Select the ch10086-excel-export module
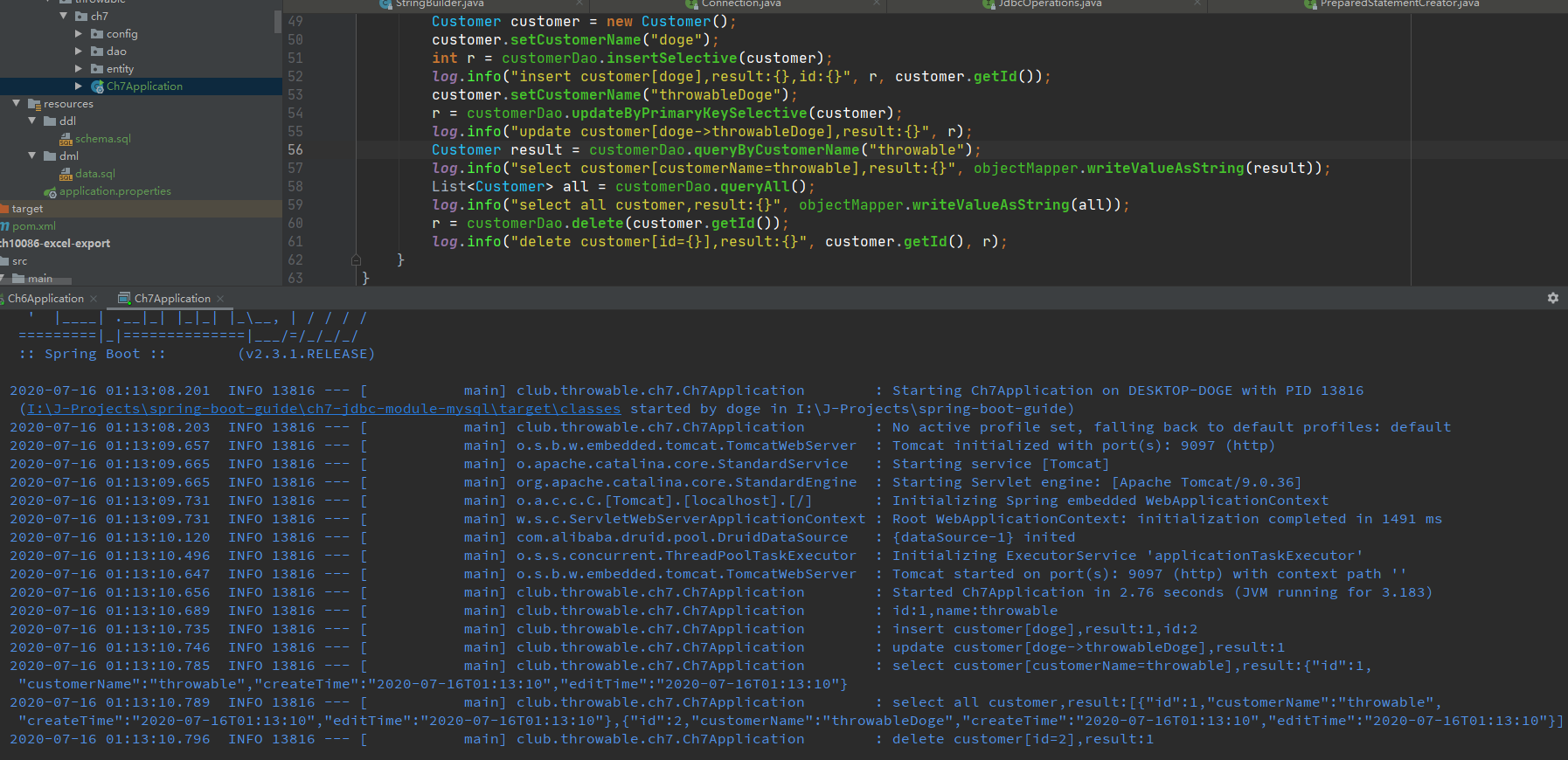This screenshot has width=1568, height=760. click(x=55, y=244)
